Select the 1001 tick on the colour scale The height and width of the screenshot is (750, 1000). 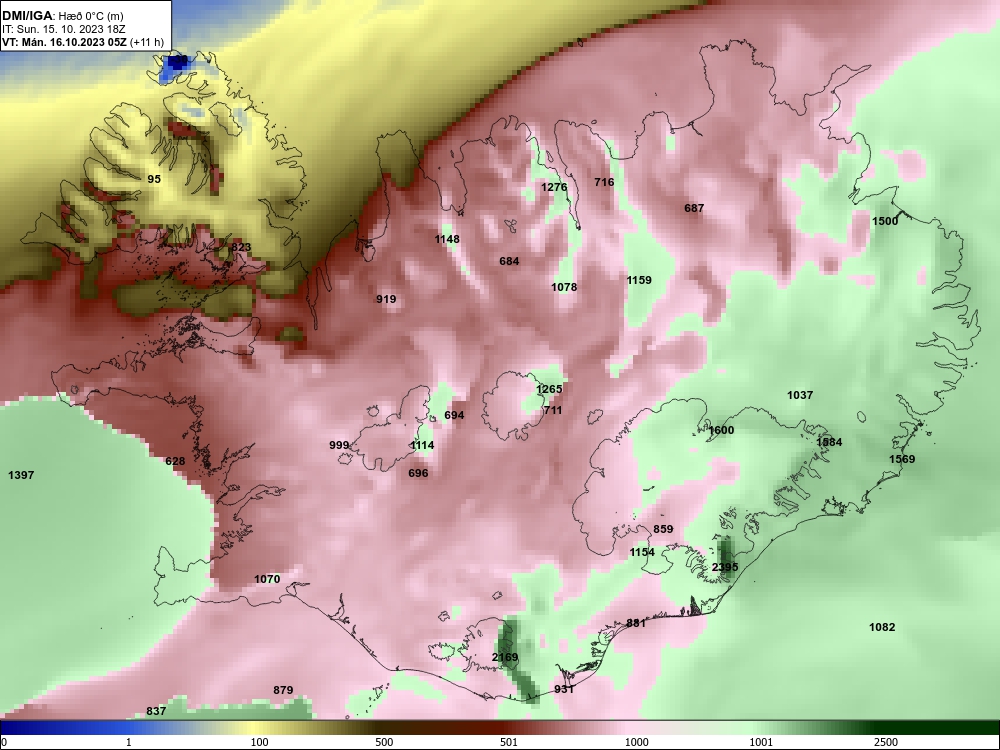coord(761,742)
